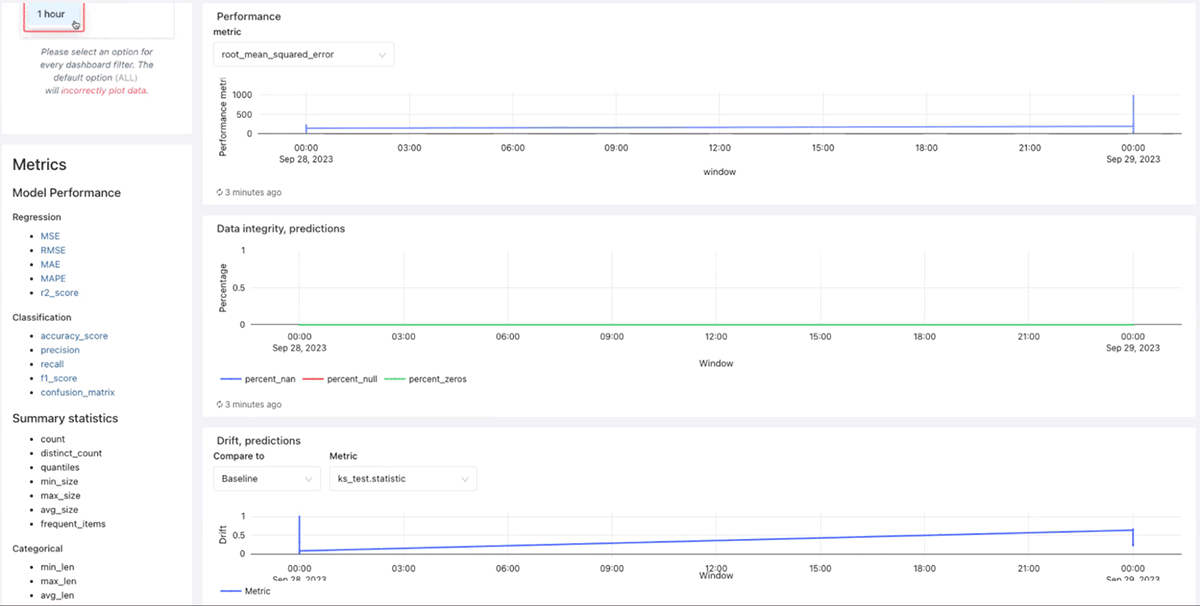Open the r2_score link
The width and height of the screenshot is (1200, 606).
59,293
